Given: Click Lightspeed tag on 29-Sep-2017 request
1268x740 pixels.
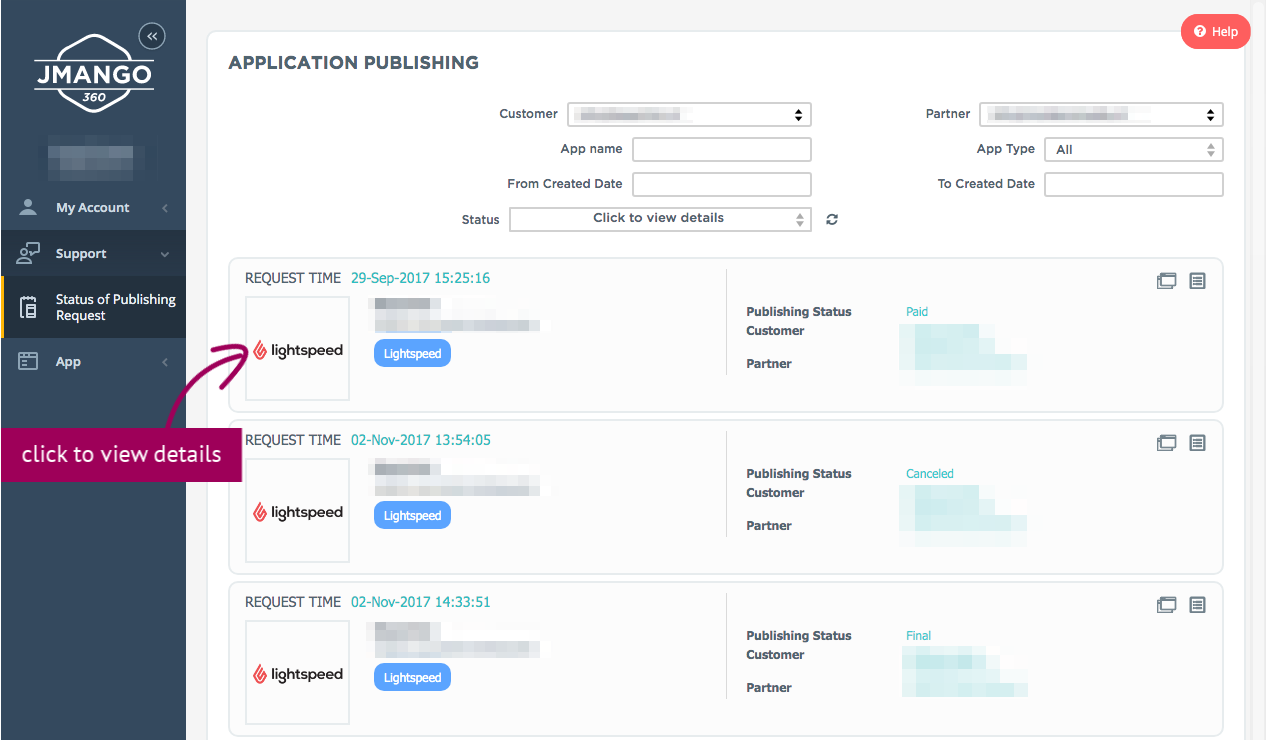Looking at the screenshot, I should click(x=412, y=353).
